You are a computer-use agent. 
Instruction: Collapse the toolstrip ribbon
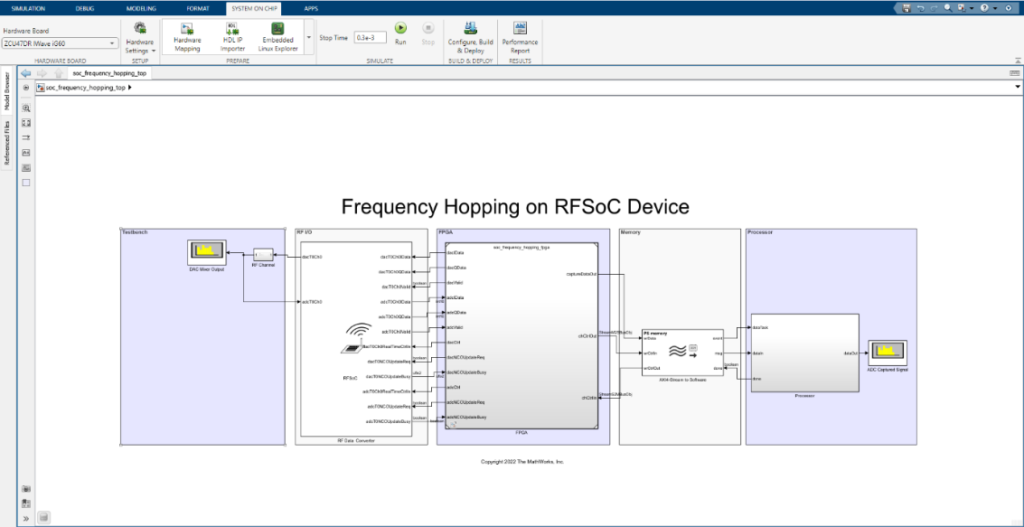coord(1017,60)
